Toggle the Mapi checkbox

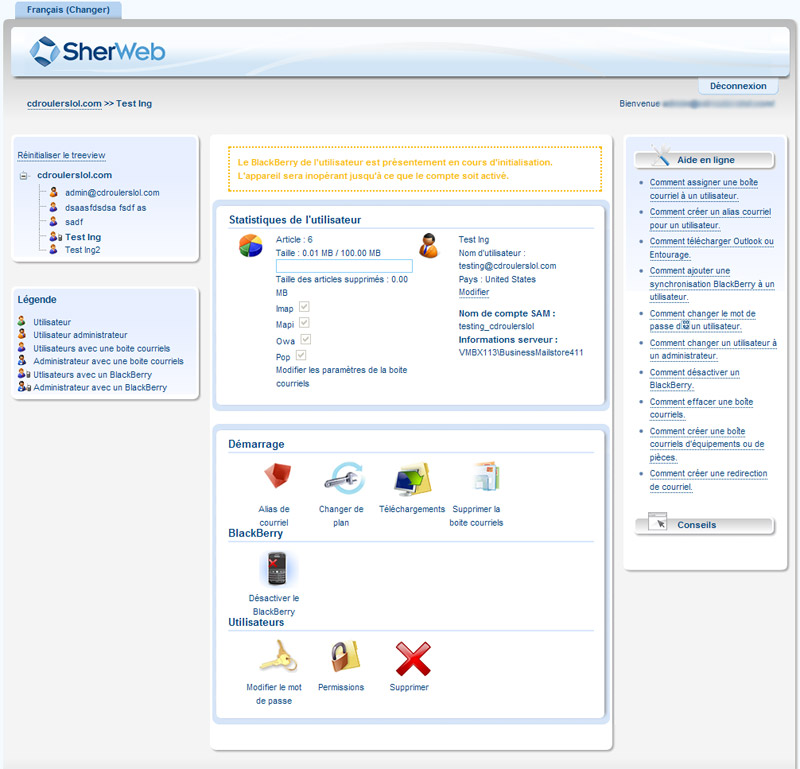304,323
